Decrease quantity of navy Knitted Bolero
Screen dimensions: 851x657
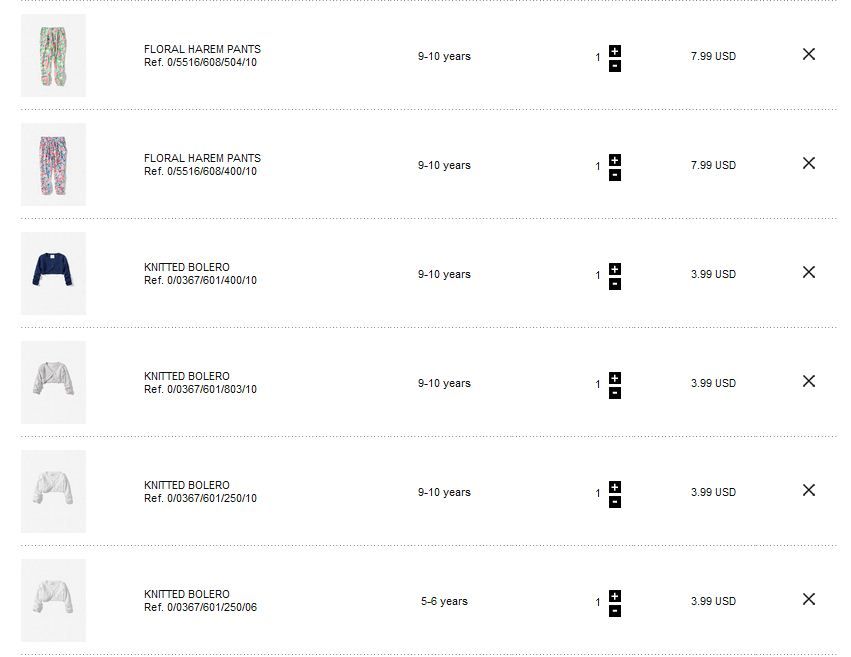pos(615,284)
